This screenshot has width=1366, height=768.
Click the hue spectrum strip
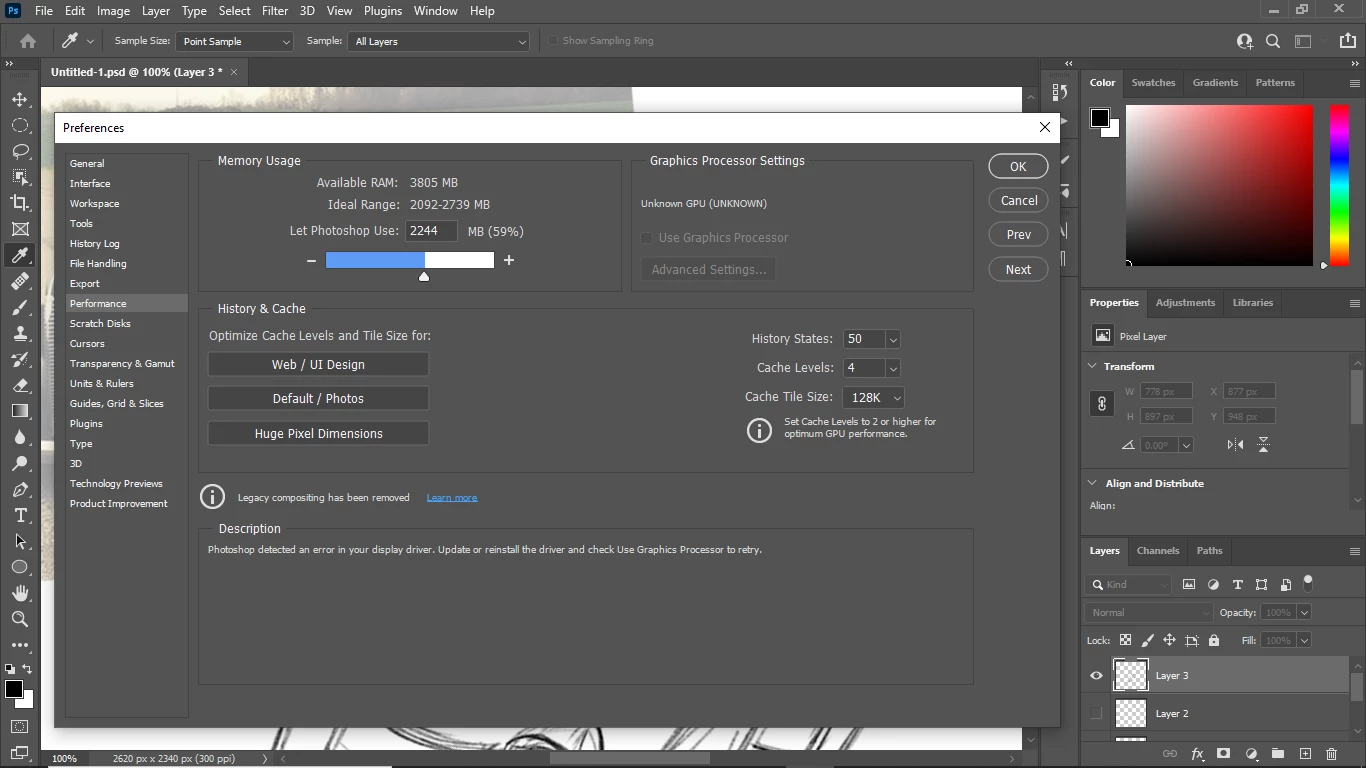[1339, 185]
